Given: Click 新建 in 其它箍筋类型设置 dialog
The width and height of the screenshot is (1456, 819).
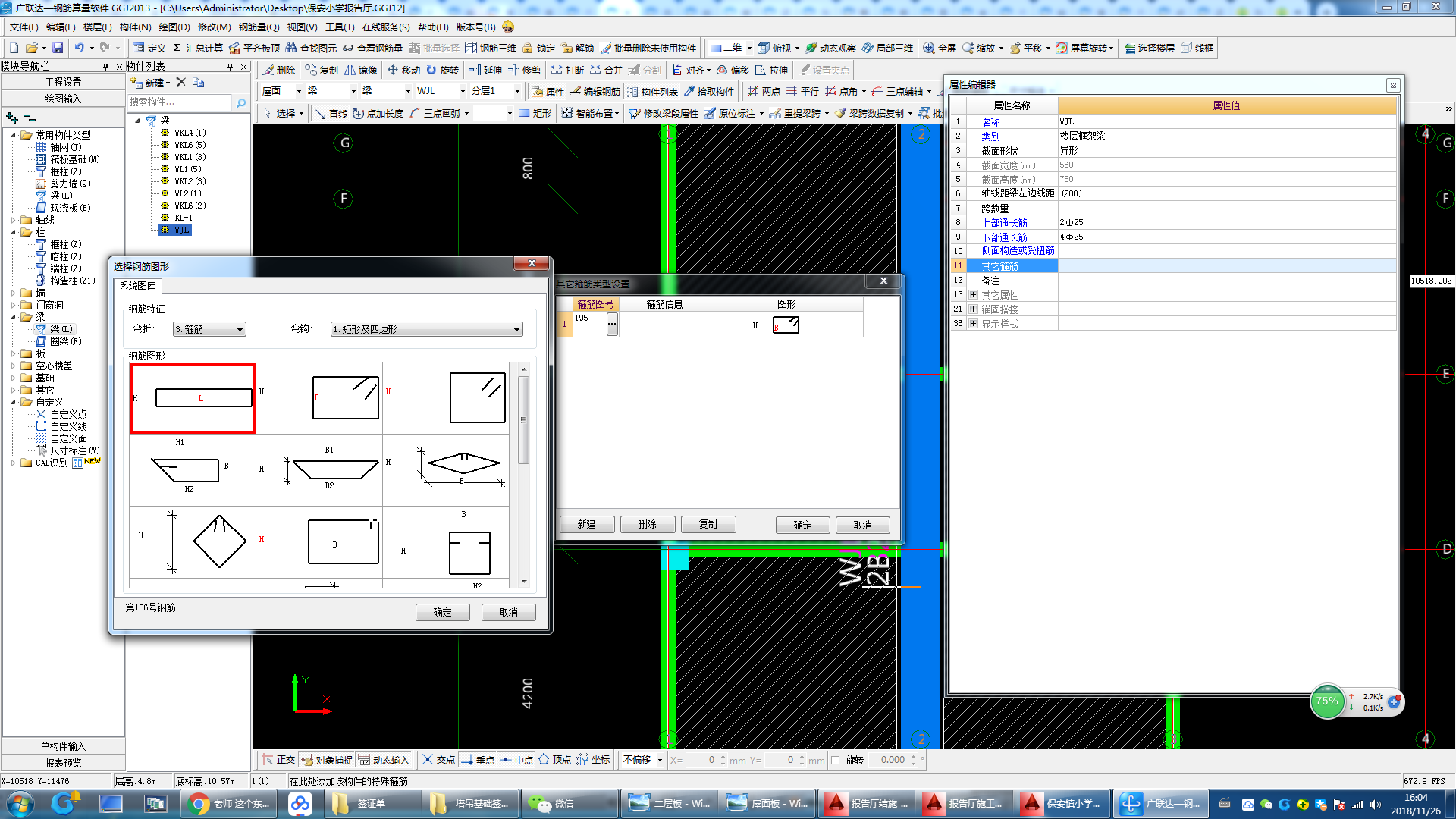Looking at the screenshot, I should (x=587, y=524).
